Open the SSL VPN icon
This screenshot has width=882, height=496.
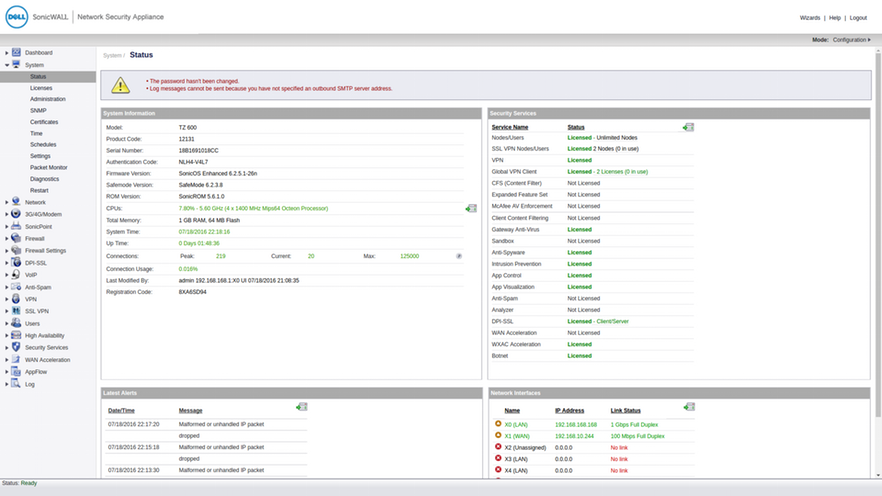pyautogui.click(x=16, y=311)
